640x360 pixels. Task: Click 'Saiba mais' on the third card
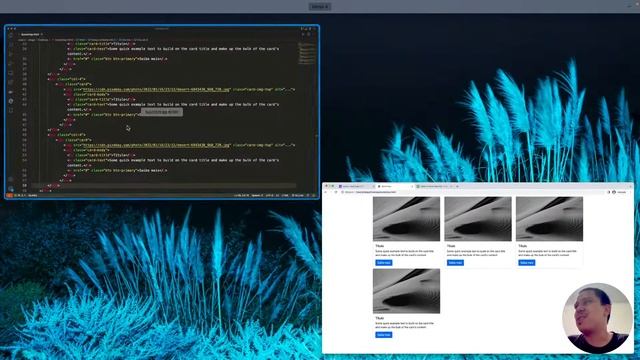point(527,262)
